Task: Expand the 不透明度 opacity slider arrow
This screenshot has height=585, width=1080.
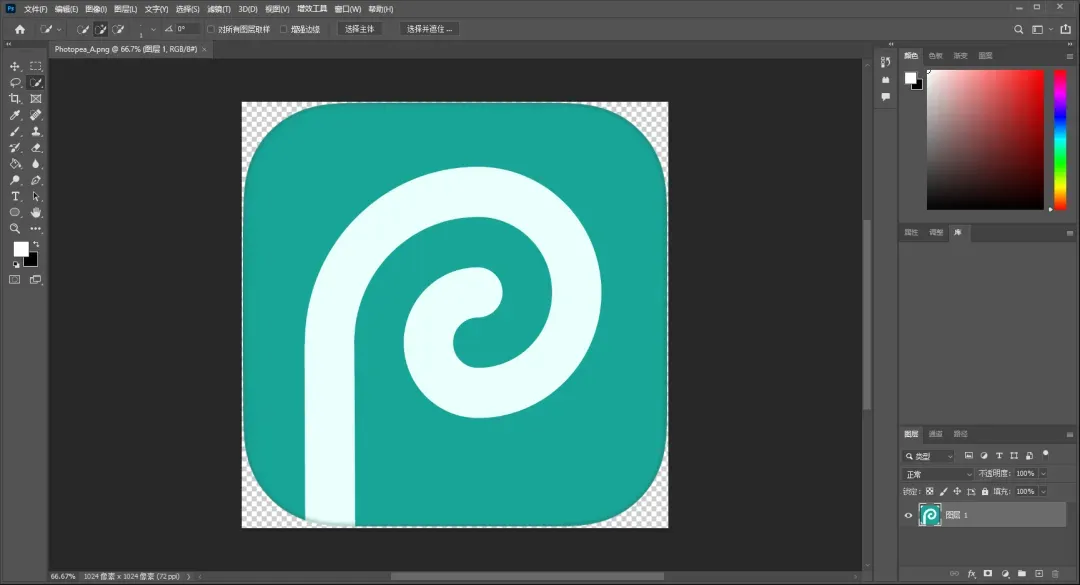Action: (1043, 473)
